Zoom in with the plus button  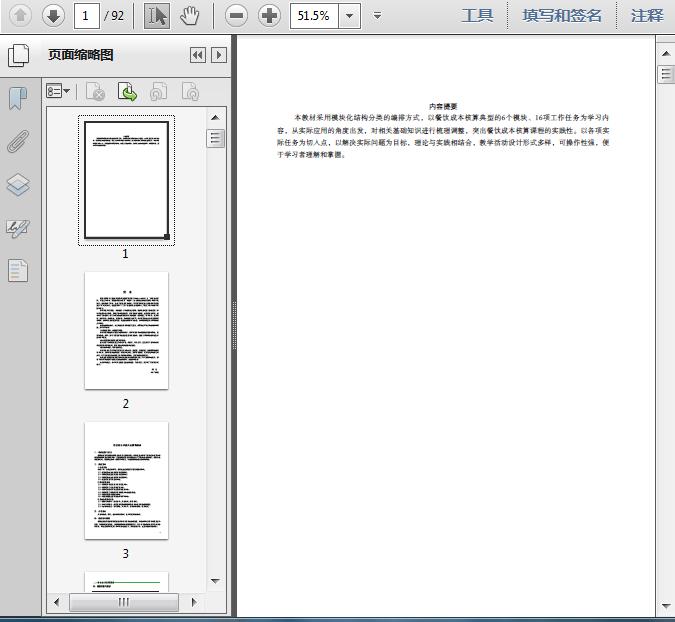[x=269, y=16]
